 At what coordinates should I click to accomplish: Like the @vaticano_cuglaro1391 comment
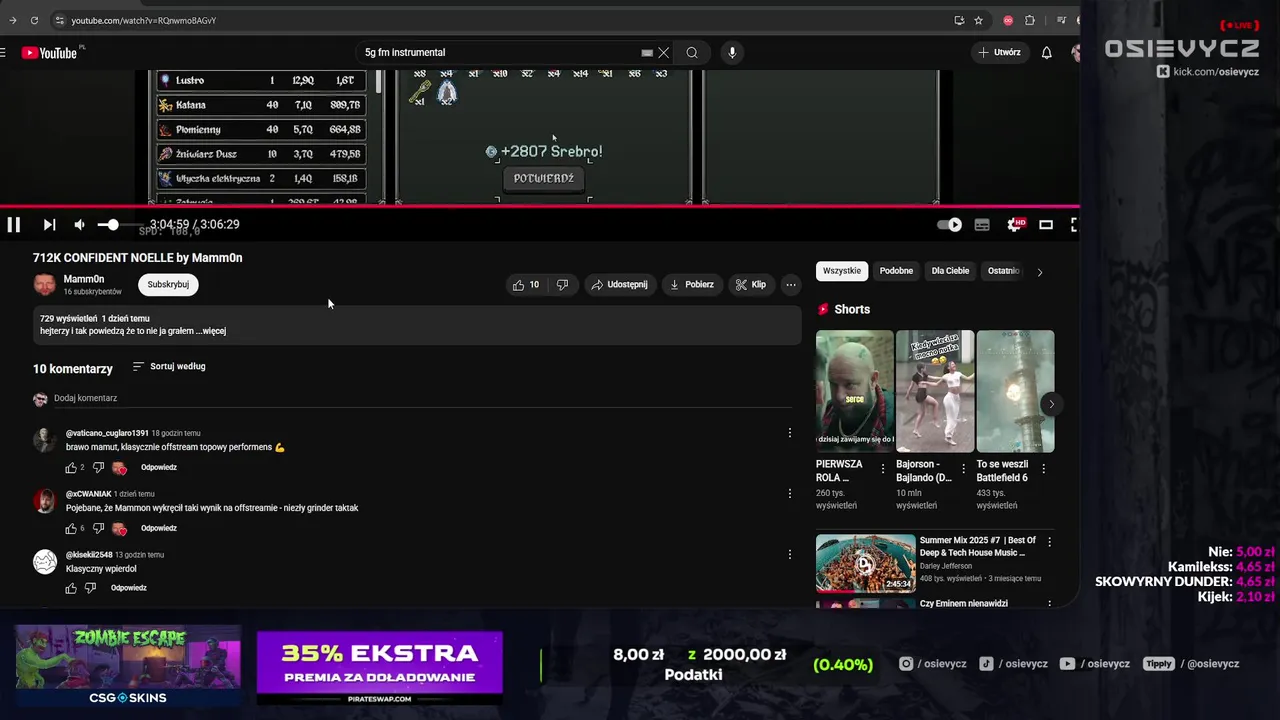pyautogui.click(x=71, y=468)
